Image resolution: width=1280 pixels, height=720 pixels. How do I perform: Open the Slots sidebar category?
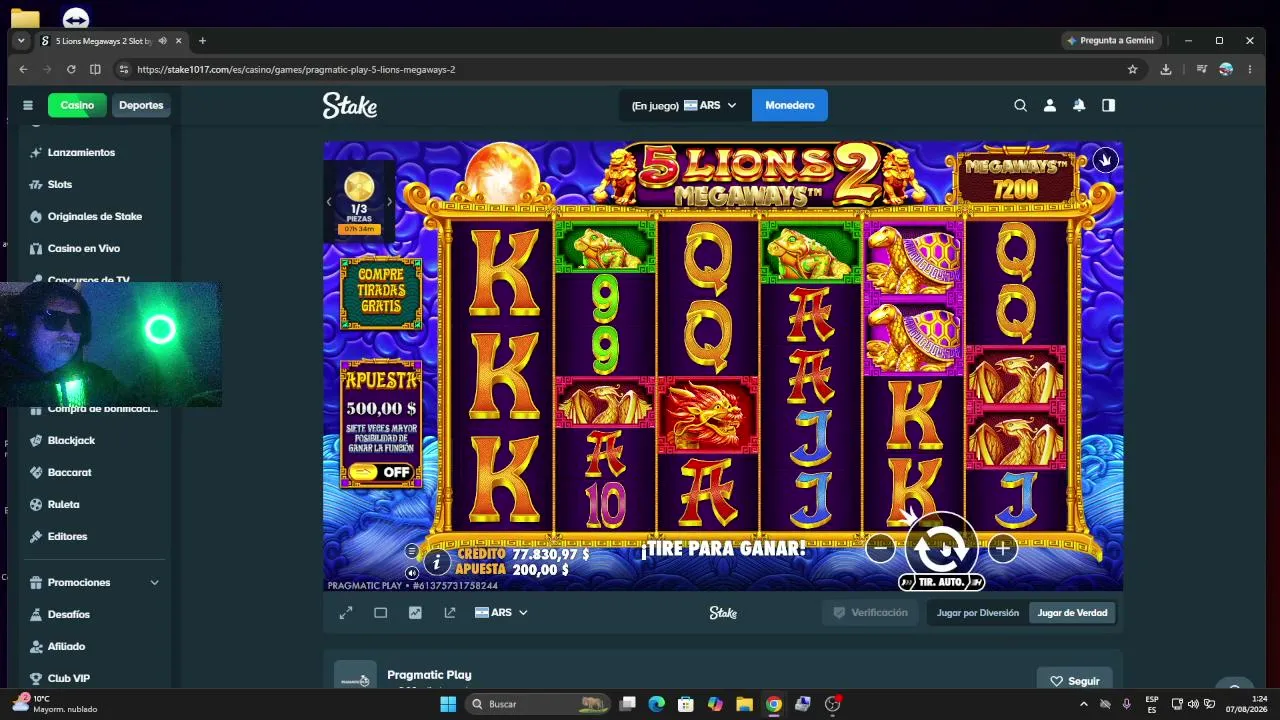point(60,184)
